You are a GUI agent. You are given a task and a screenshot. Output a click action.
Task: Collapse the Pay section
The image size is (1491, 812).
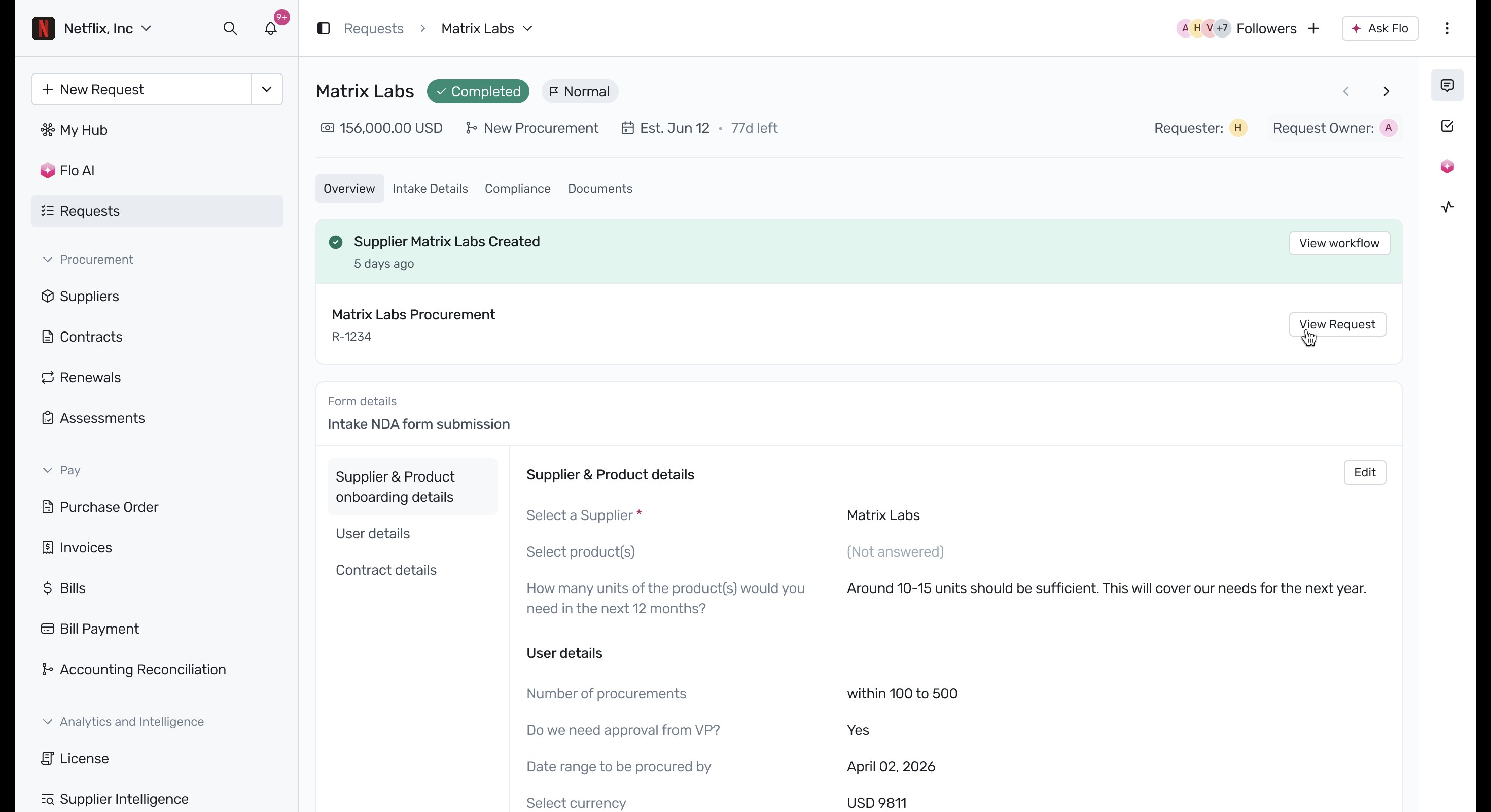pyautogui.click(x=48, y=470)
